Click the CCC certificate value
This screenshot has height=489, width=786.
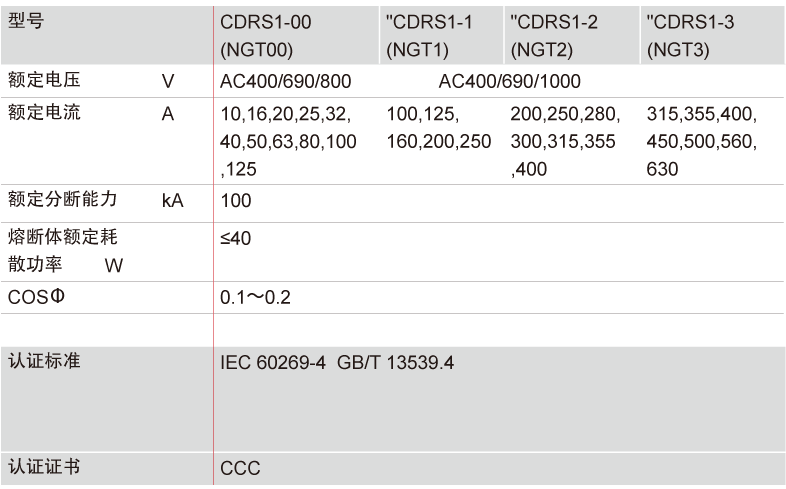click(x=240, y=467)
